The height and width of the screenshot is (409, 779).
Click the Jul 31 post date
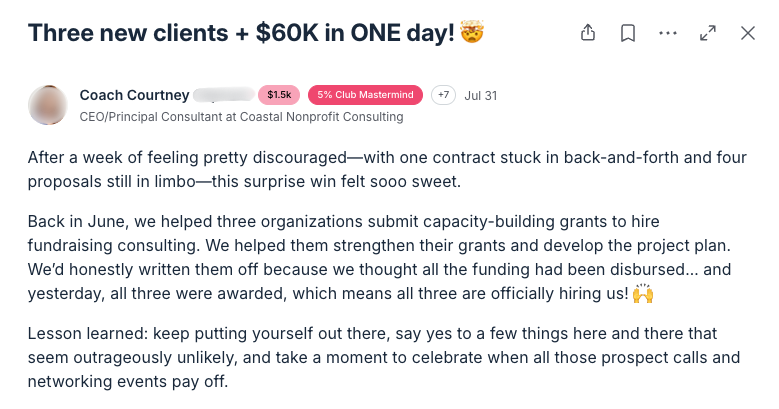coord(481,96)
